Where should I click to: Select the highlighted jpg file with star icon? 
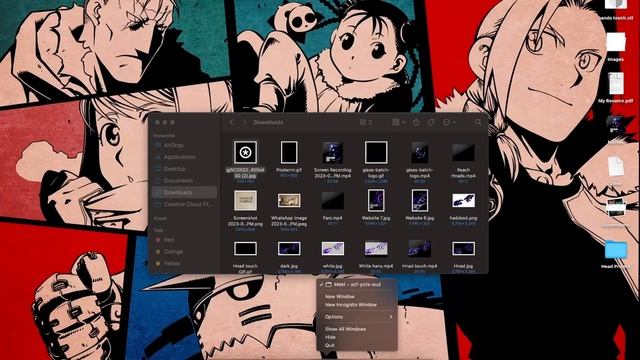tap(245, 152)
